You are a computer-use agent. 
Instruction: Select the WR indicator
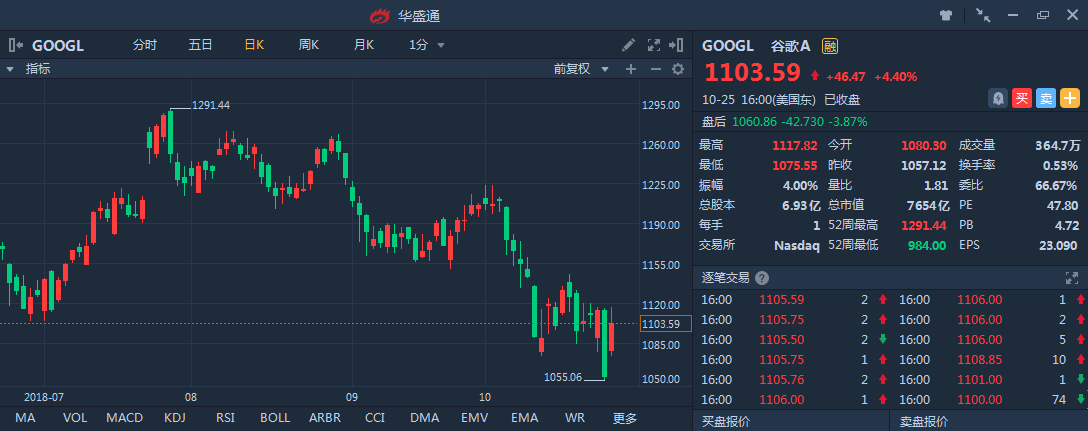pyautogui.click(x=575, y=418)
